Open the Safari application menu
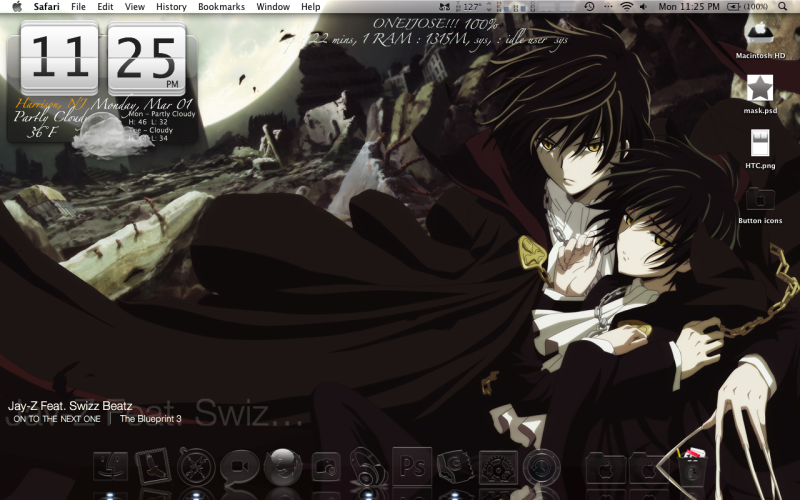Viewport: 800px width, 500px height. [x=46, y=7]
